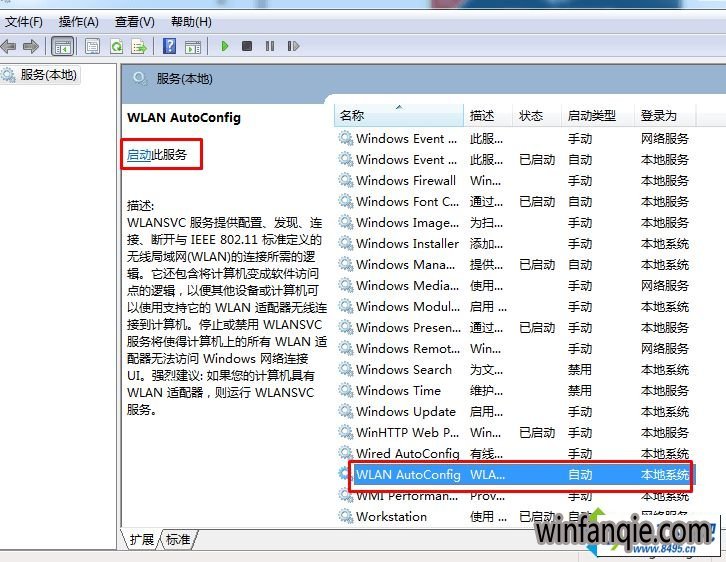Screen dimensions: 726x562
Task: Select the Windows Search service name
Action: (404, 369)
